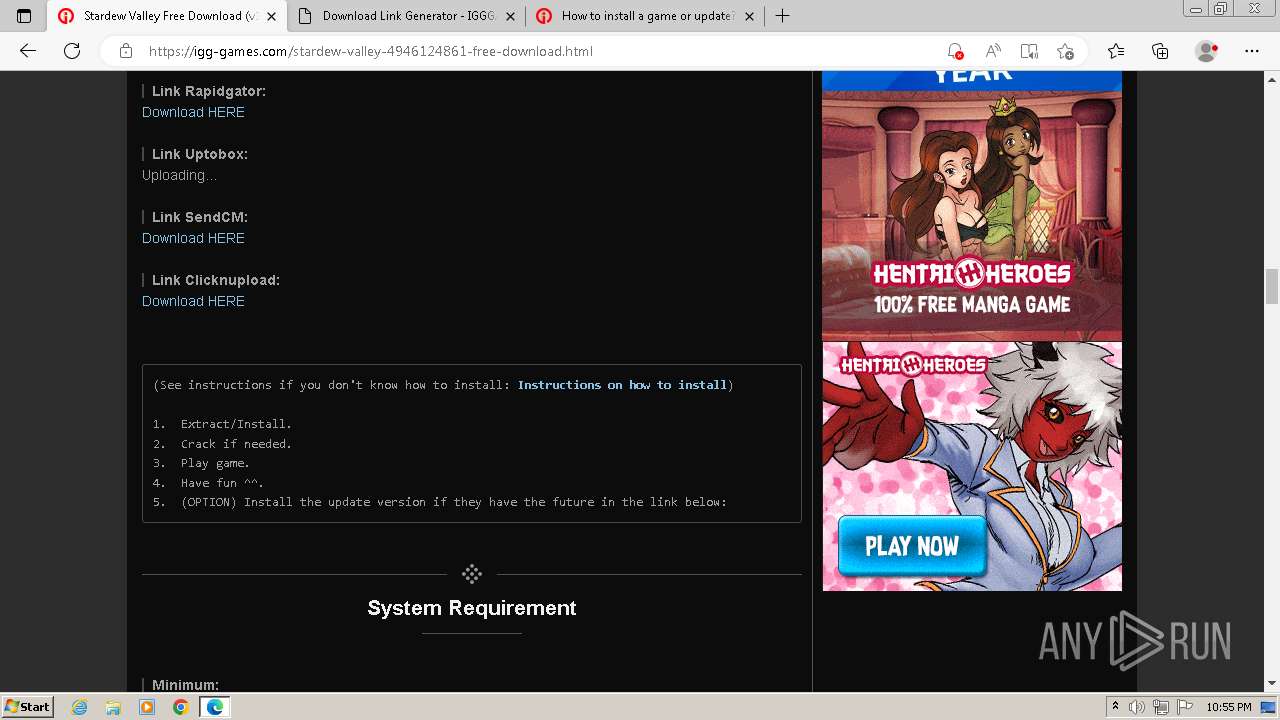Select the Uploading… text
Viewport: 1280px width, 720px height.
coord(179,175)
